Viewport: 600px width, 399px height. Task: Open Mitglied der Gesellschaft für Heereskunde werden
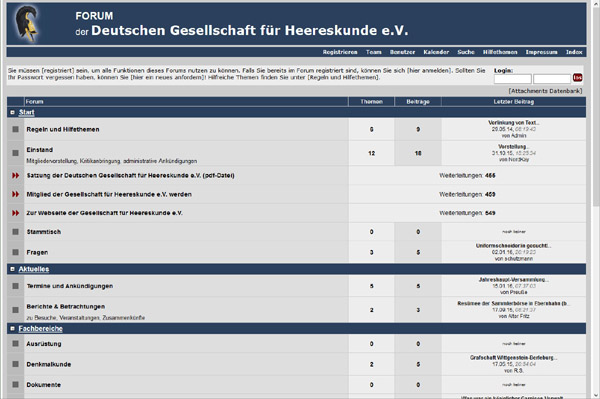click(x=109, y=194)
